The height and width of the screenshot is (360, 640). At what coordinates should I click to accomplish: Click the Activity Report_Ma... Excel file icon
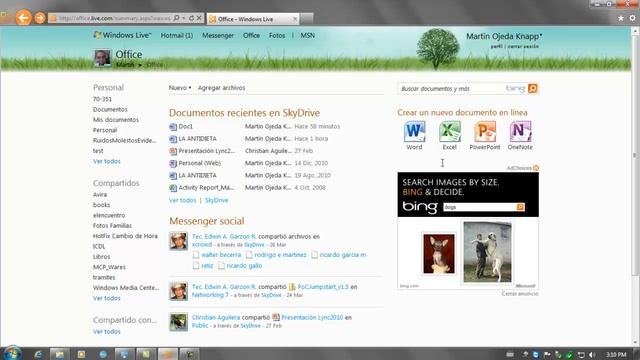[x=173, y=188]
